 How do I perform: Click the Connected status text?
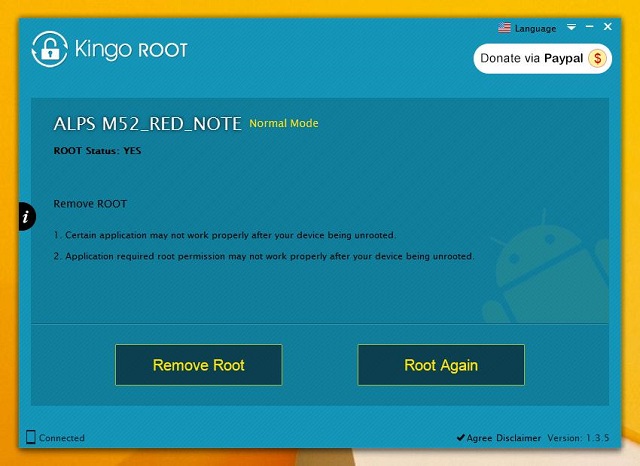[x=63, y=438]
